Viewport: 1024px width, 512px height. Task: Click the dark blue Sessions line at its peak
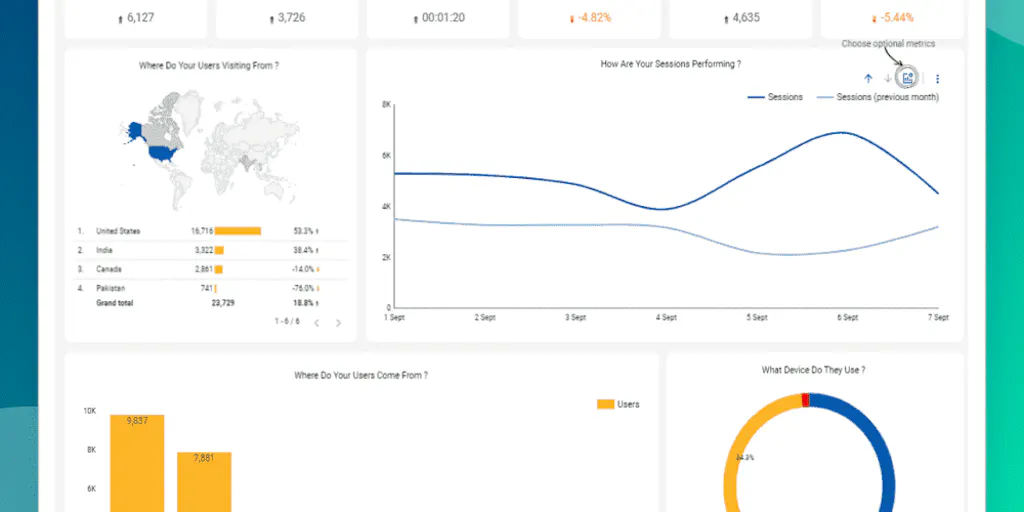[x=843, y=133]
